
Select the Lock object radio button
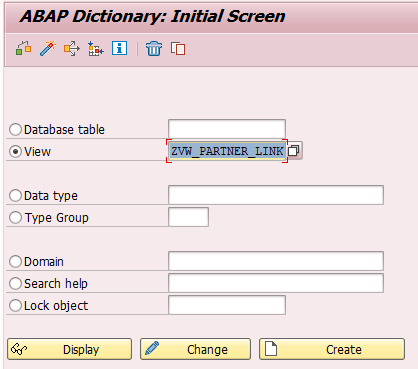point(15,305)
